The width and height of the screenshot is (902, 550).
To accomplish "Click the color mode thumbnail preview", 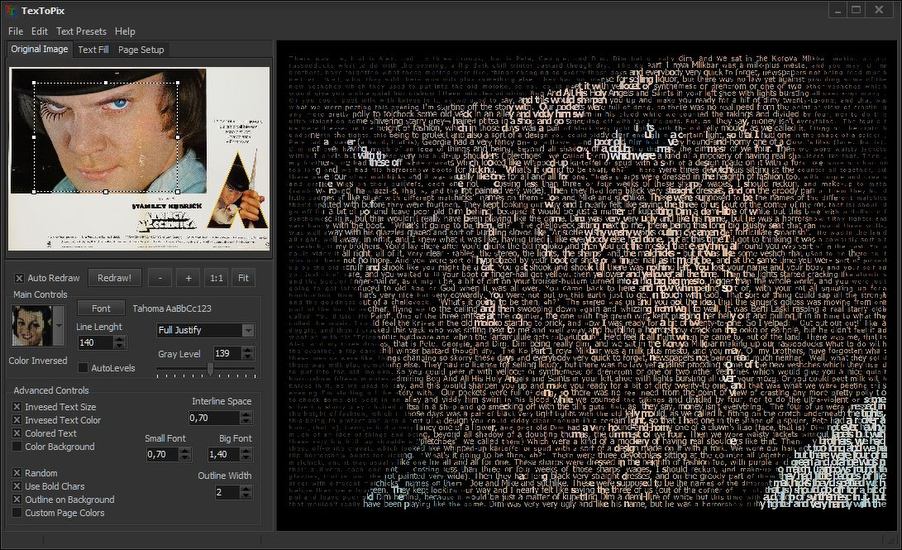I will pyautogui.click(x=32, y=326).
